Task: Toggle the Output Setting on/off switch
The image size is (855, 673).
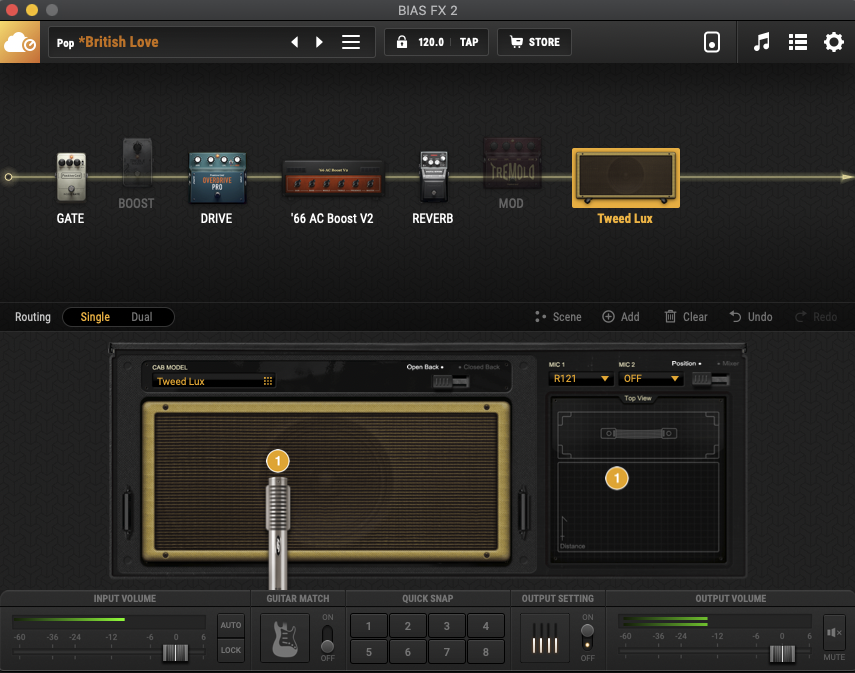Action: (x=588, y=638)
